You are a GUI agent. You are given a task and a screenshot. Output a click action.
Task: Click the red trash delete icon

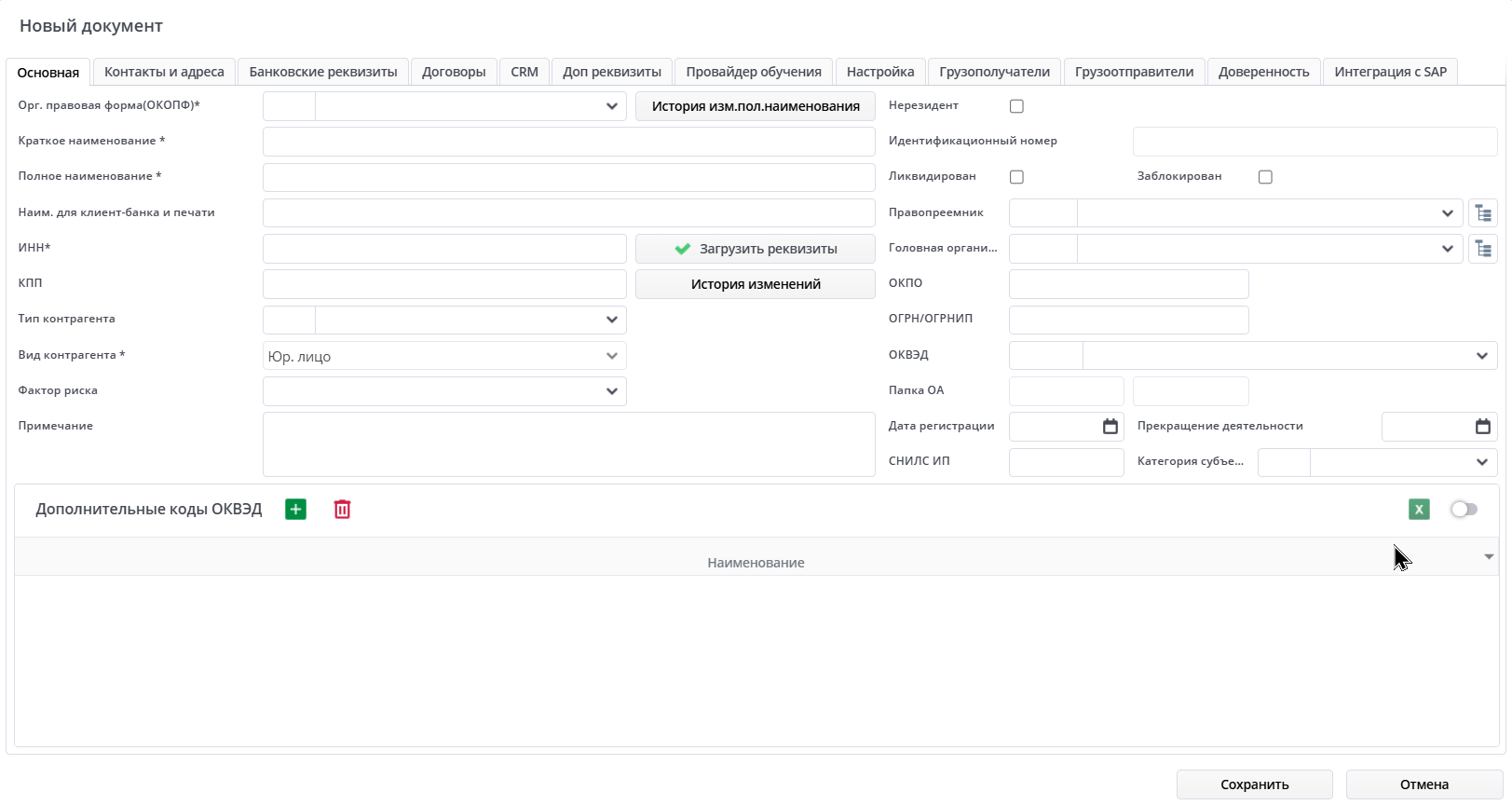[342, 510]
